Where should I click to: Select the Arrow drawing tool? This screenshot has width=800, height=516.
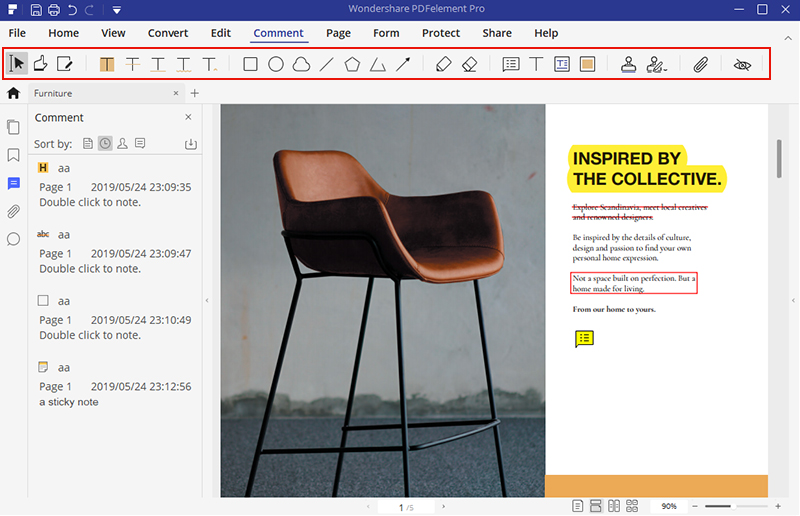403,64
